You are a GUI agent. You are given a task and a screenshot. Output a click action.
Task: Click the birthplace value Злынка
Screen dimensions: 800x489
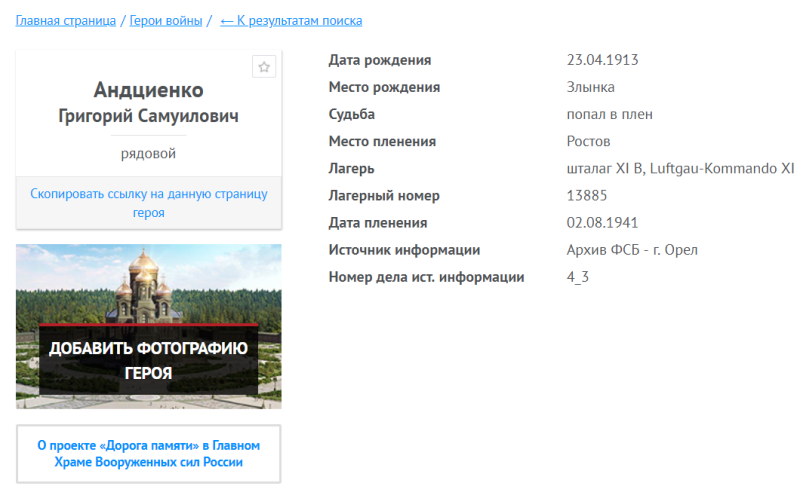[590, 87]
